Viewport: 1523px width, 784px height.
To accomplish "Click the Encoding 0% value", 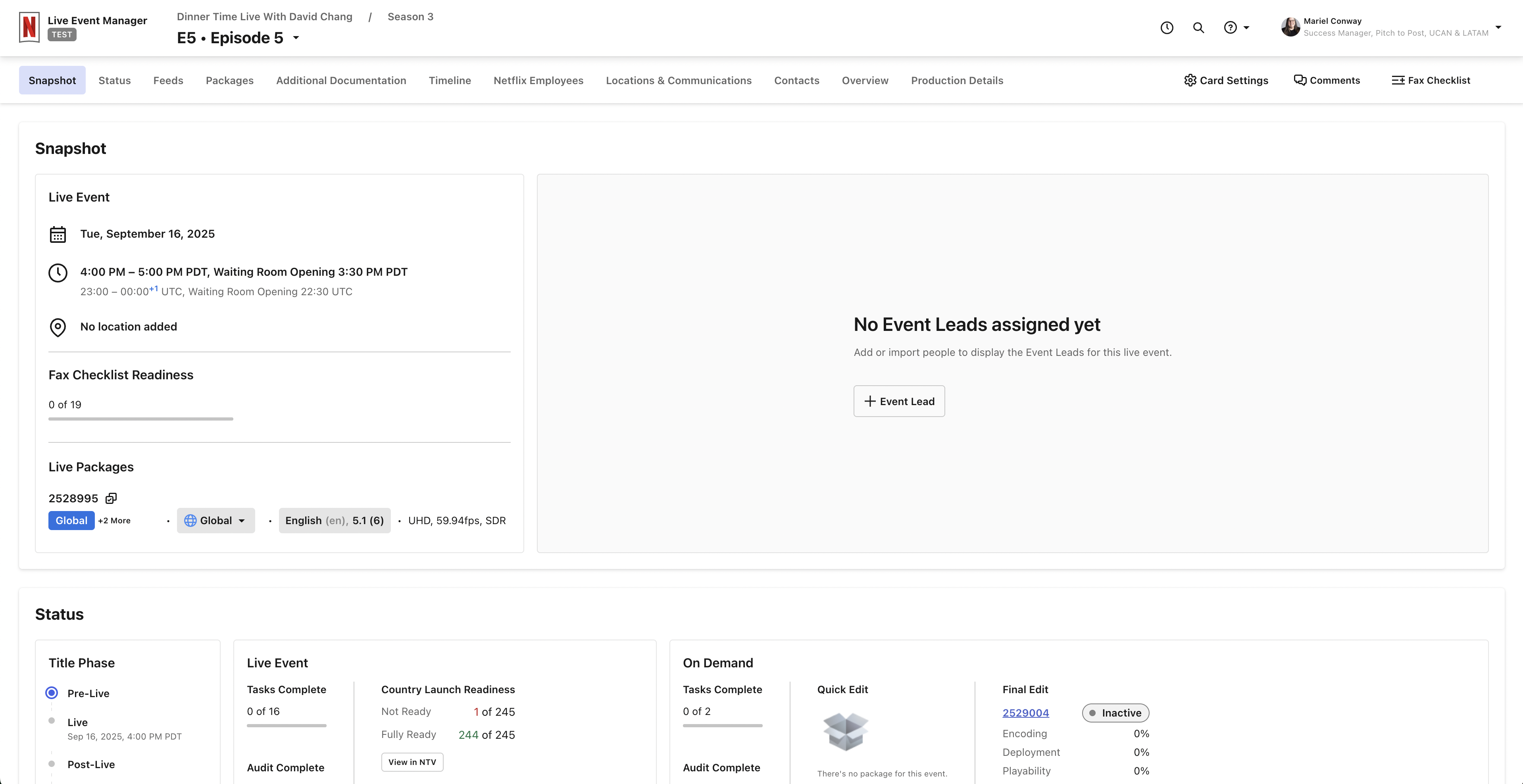I will click(1141, 733).
